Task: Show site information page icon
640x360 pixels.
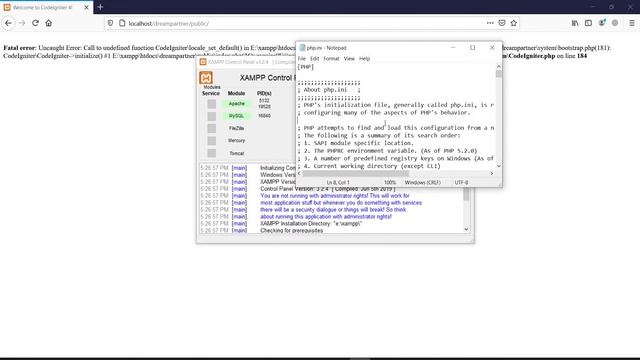Action: point(122,23)
